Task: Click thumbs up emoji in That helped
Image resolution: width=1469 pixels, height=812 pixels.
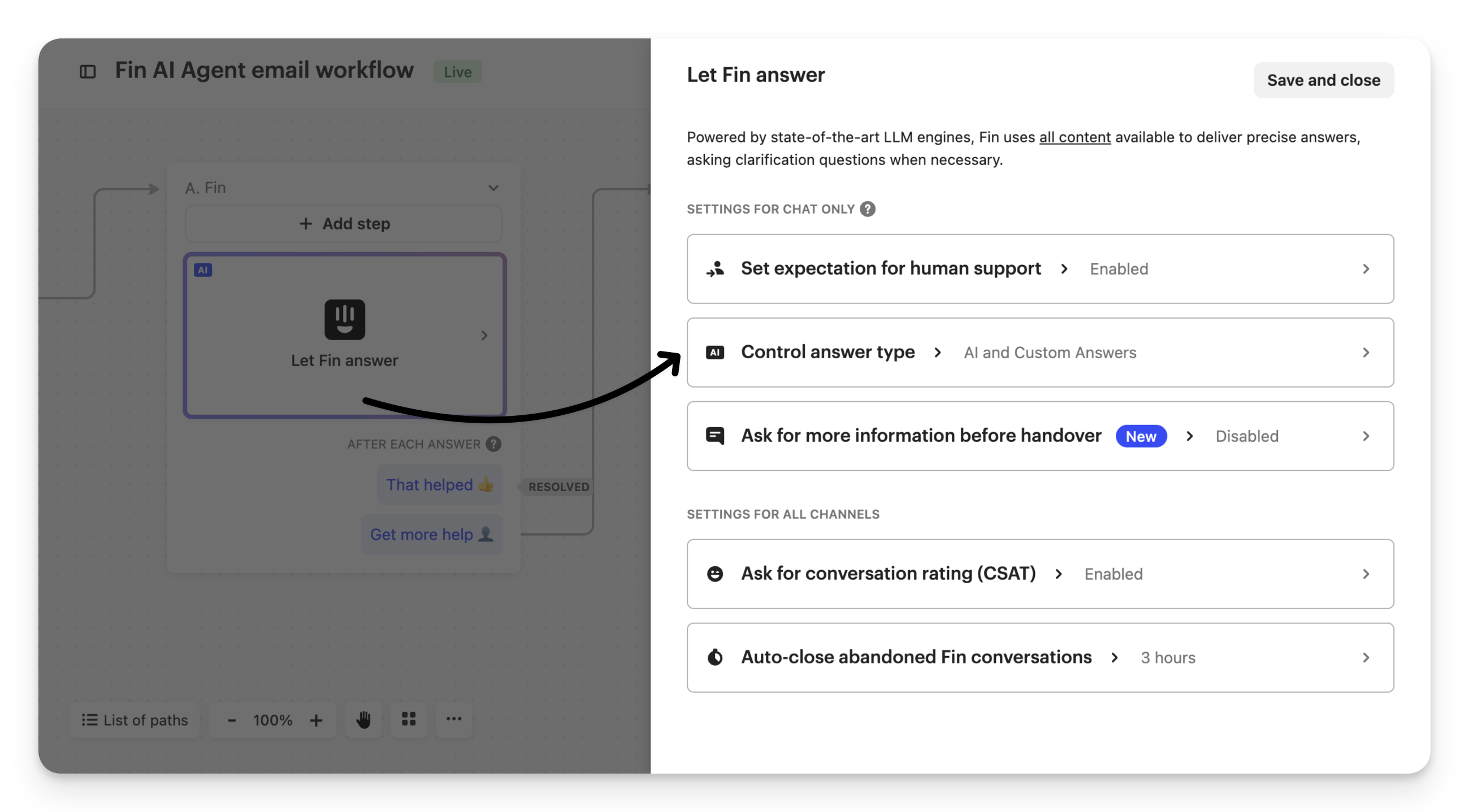Action: point(486,484)
